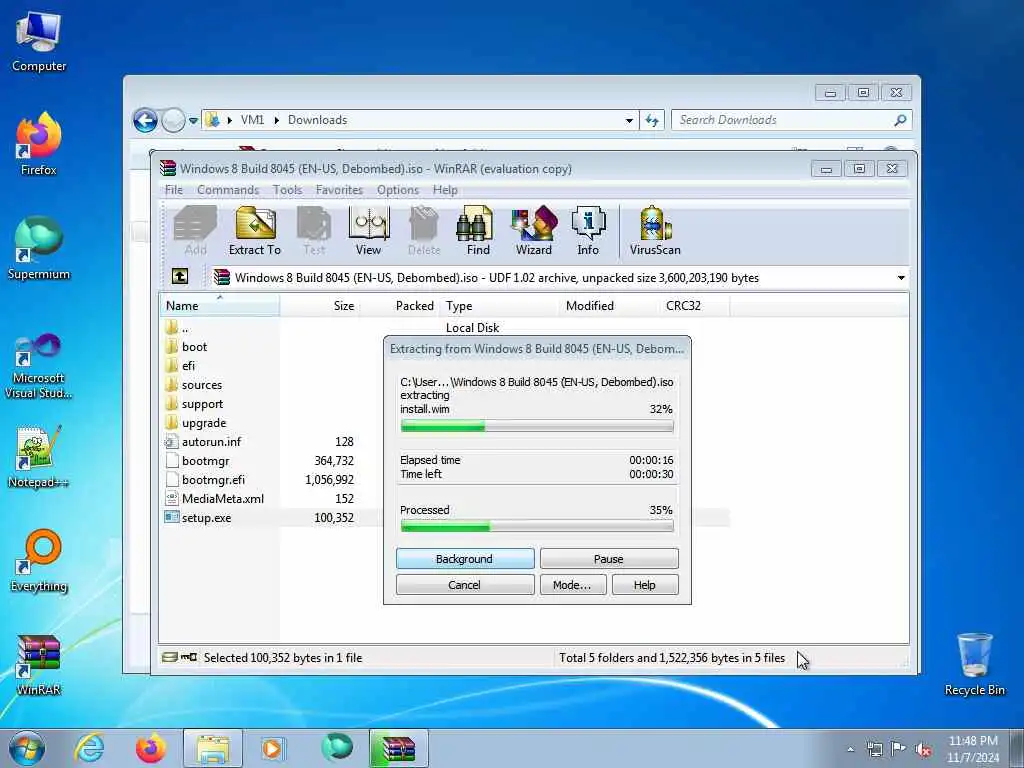The height and width of the screenshot is (768, 1024).
Task: Open the Help menu in WinRAR
Action: click(445, 190)
